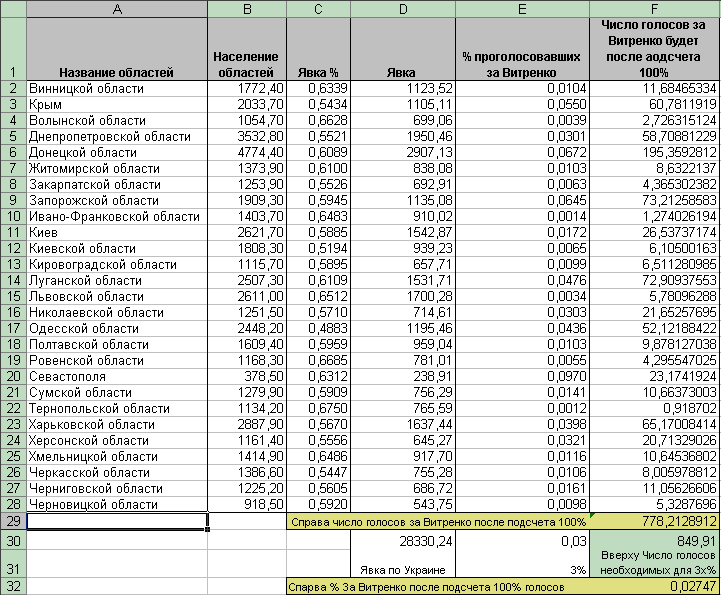Image resolution: width=721 pixels, height=595 pixels.
Task: Click cell 'Винницкой области'
Action: click(117, 88)
